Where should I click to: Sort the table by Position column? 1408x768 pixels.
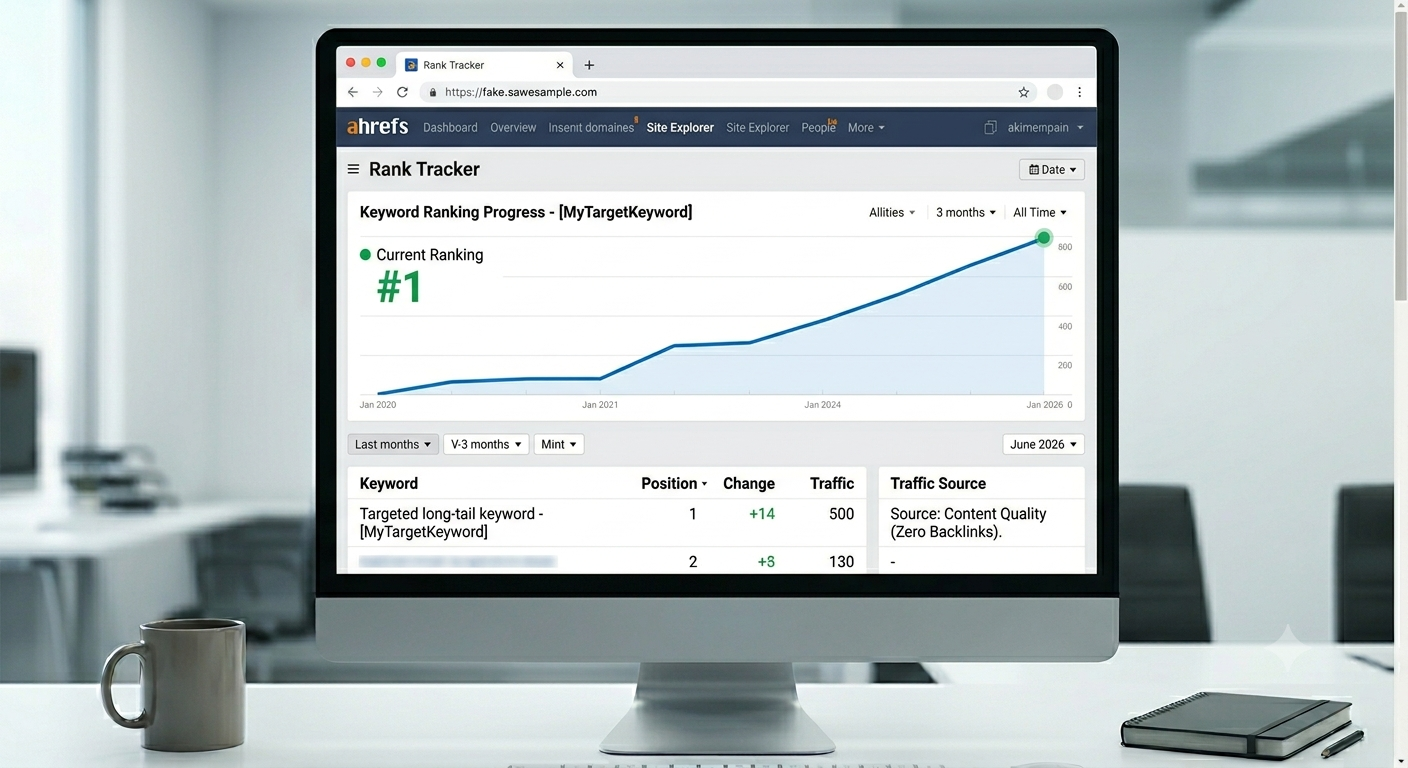674,483
